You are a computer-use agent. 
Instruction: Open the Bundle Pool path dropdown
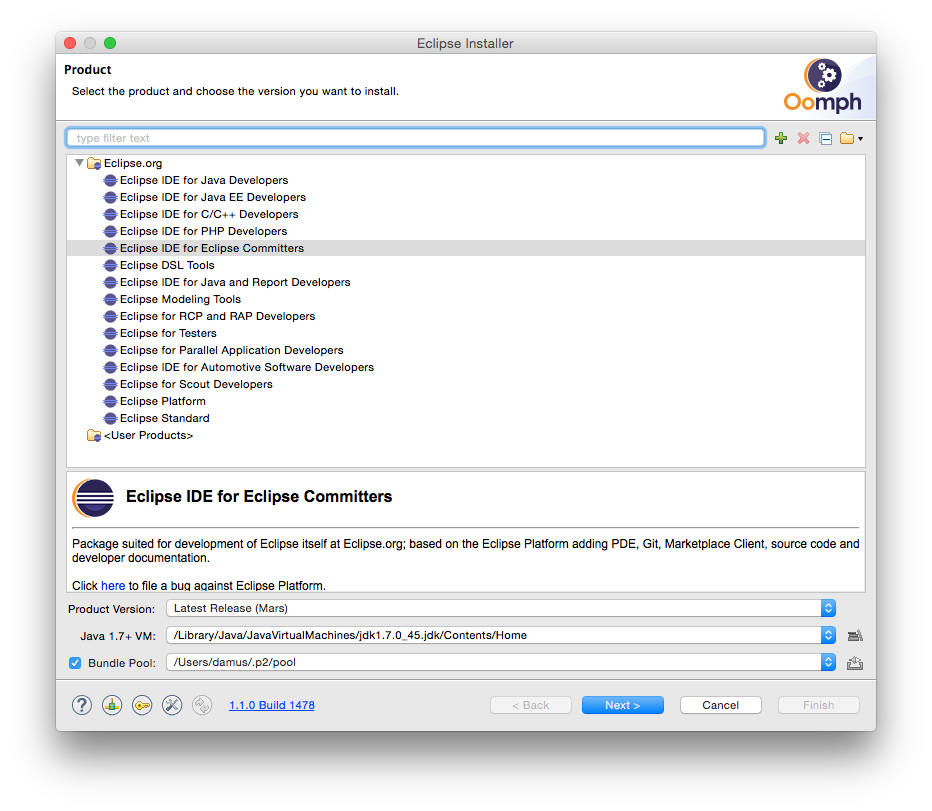(501, 662)
